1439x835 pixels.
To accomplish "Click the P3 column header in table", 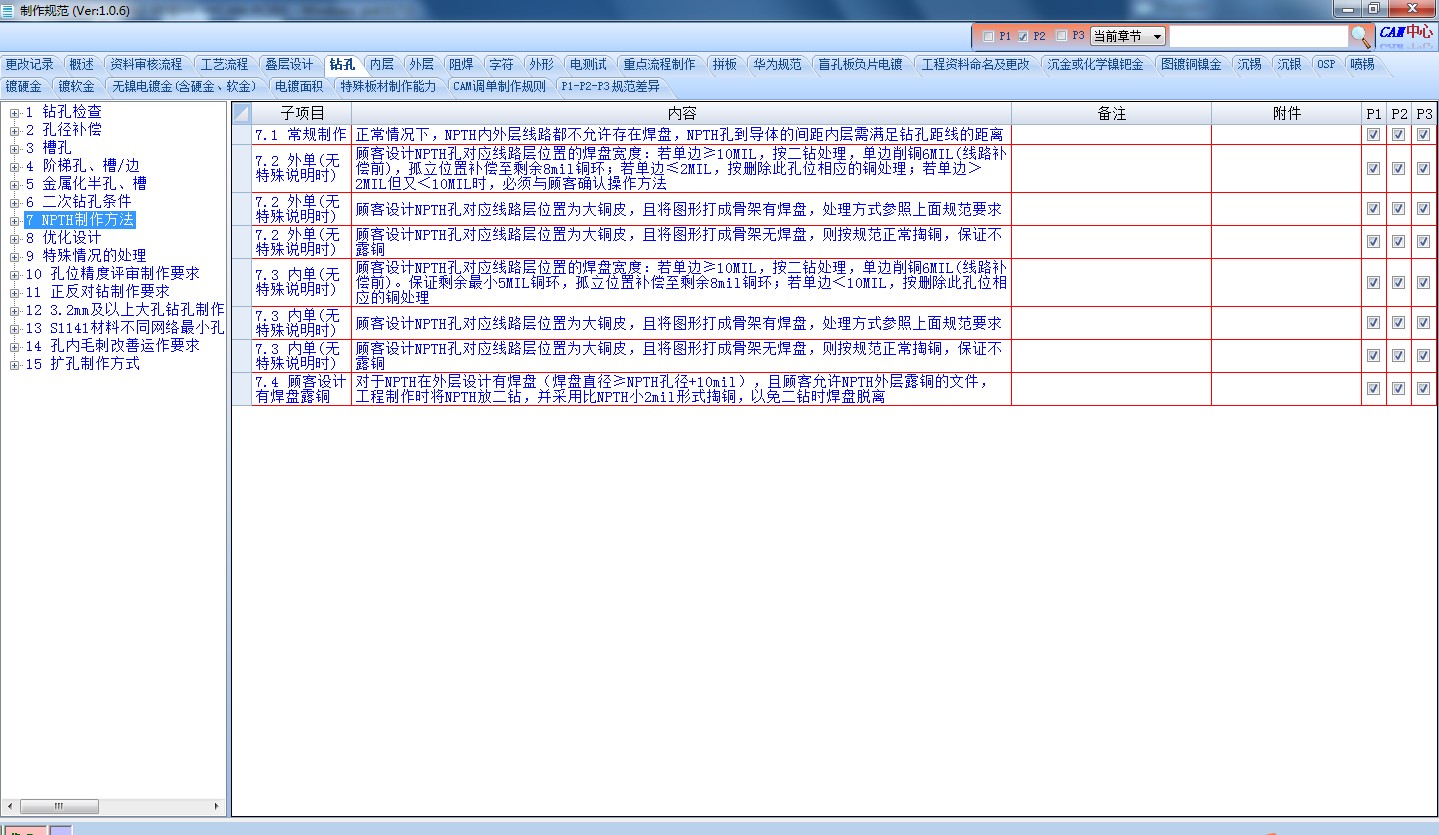I will [x=1424, y=114].
